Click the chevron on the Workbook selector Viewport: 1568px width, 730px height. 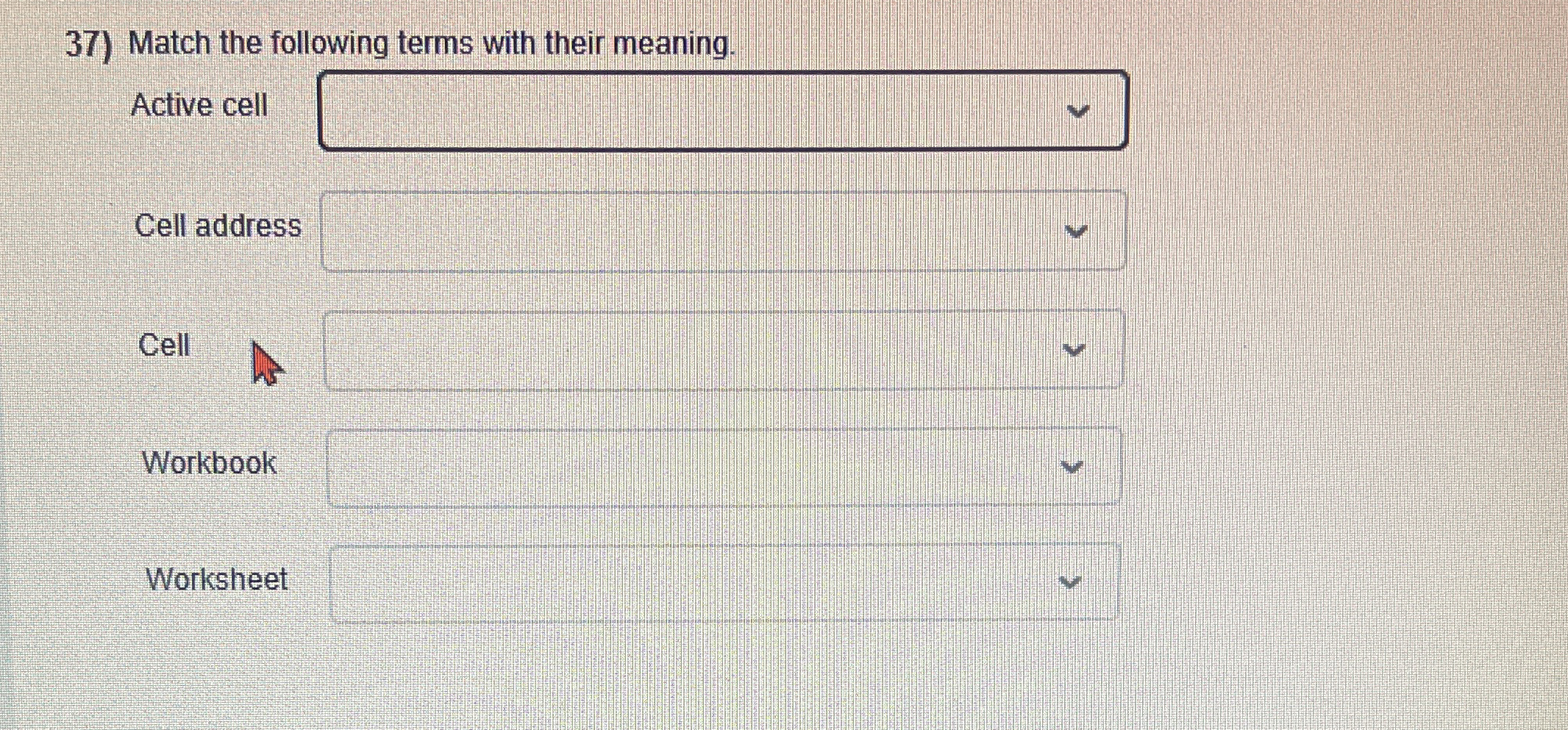pos(1072,465)
